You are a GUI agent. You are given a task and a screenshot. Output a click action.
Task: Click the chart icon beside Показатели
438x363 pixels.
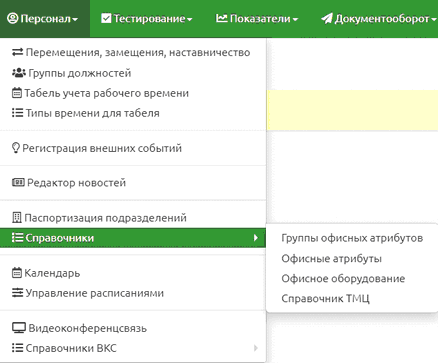pos(221,18)
